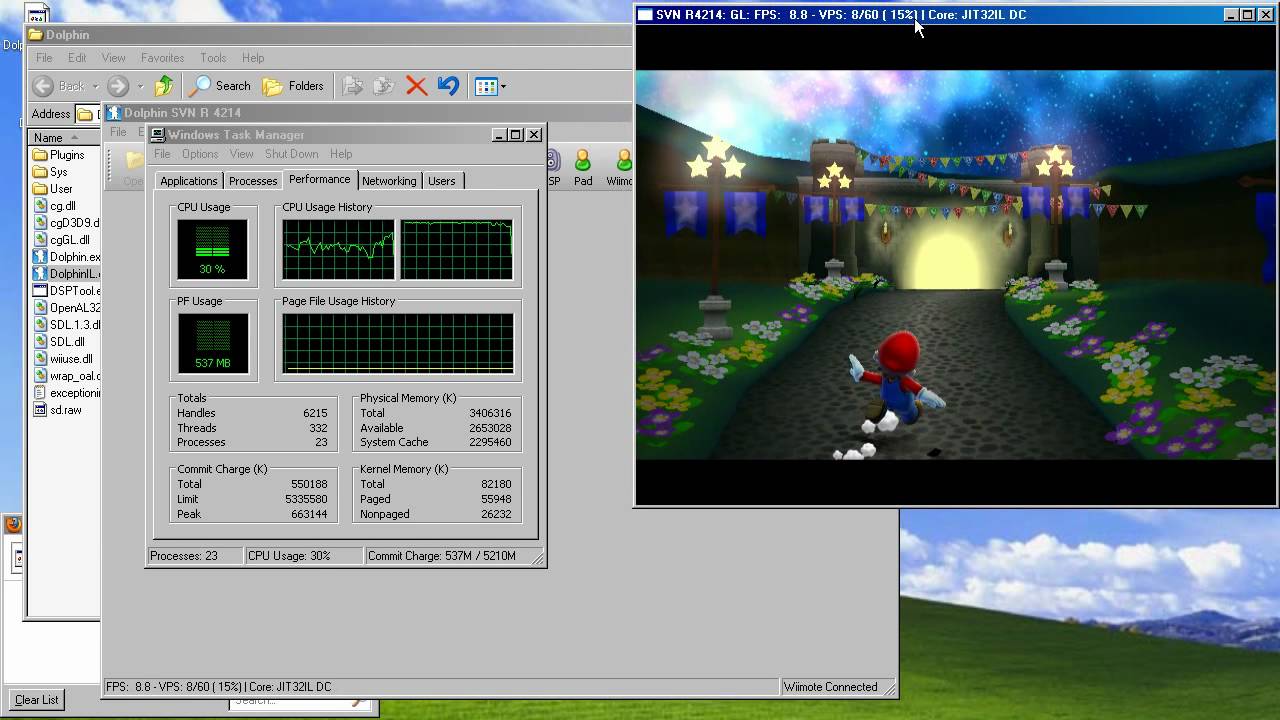This screenshot has height=720, width=1280.
Task: Open Search in the Dolphin folder window
Action: click(220, 86)
